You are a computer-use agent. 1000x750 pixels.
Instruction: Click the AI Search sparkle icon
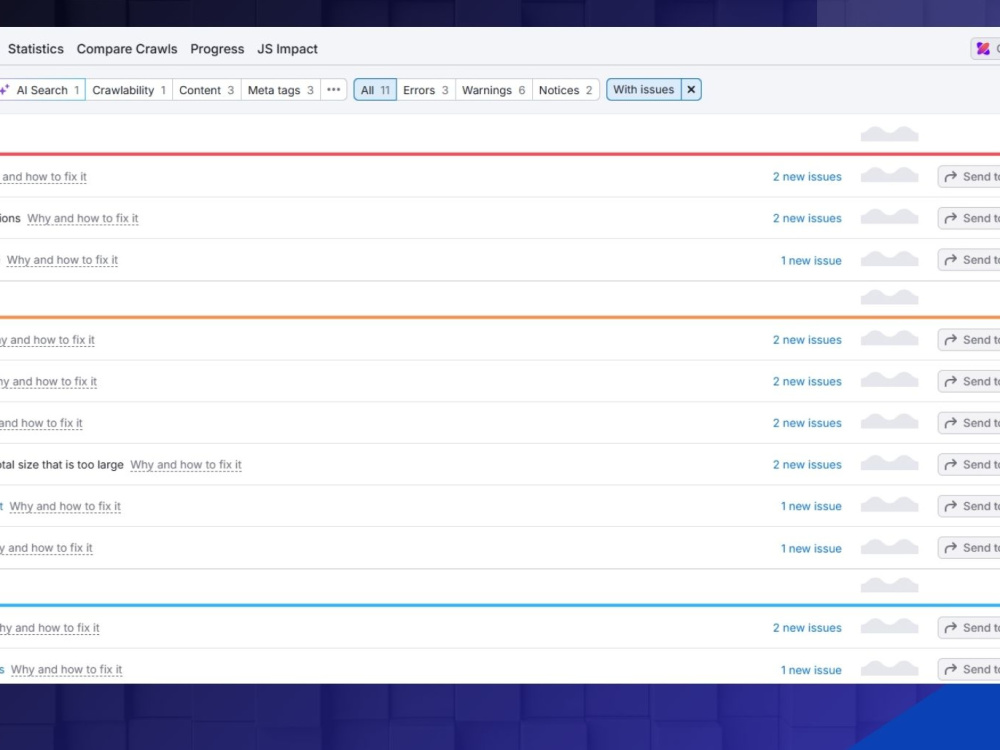(x=5, y=90)
